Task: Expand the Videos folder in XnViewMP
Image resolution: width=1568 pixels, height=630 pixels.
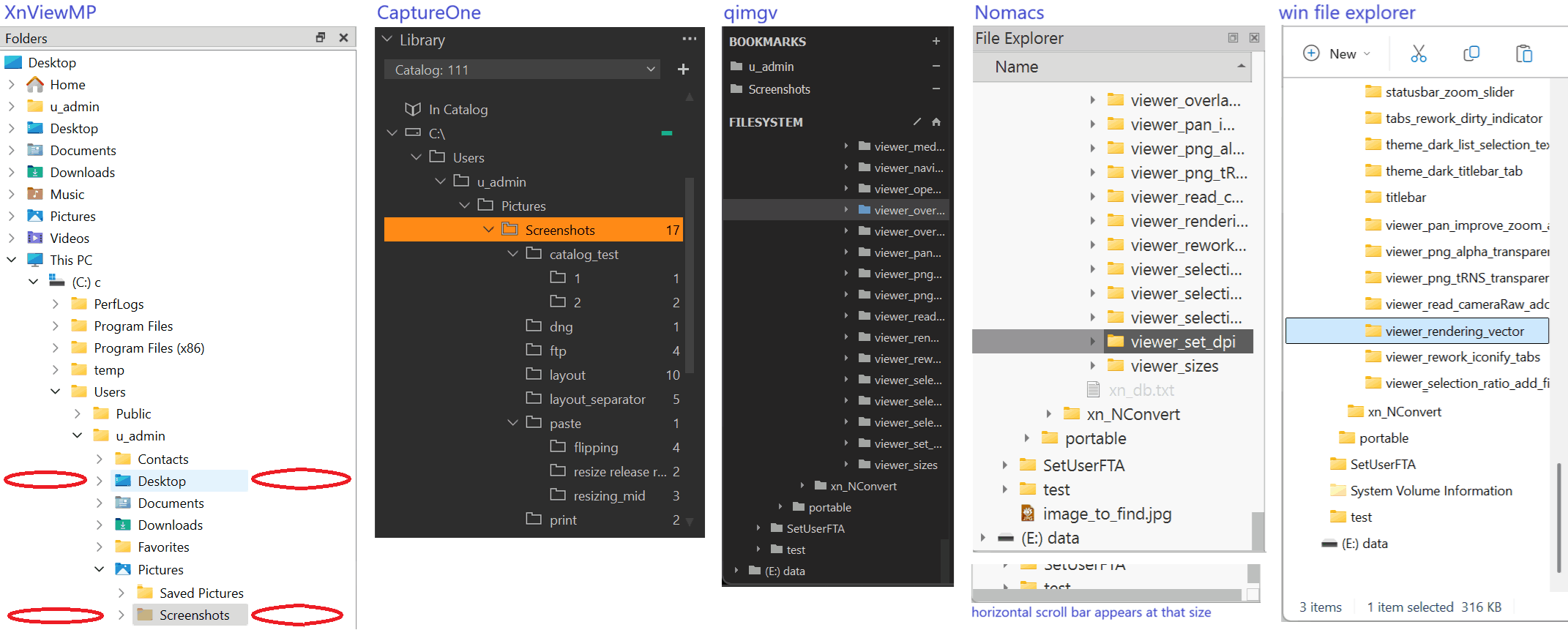Action: pos(11,238)
